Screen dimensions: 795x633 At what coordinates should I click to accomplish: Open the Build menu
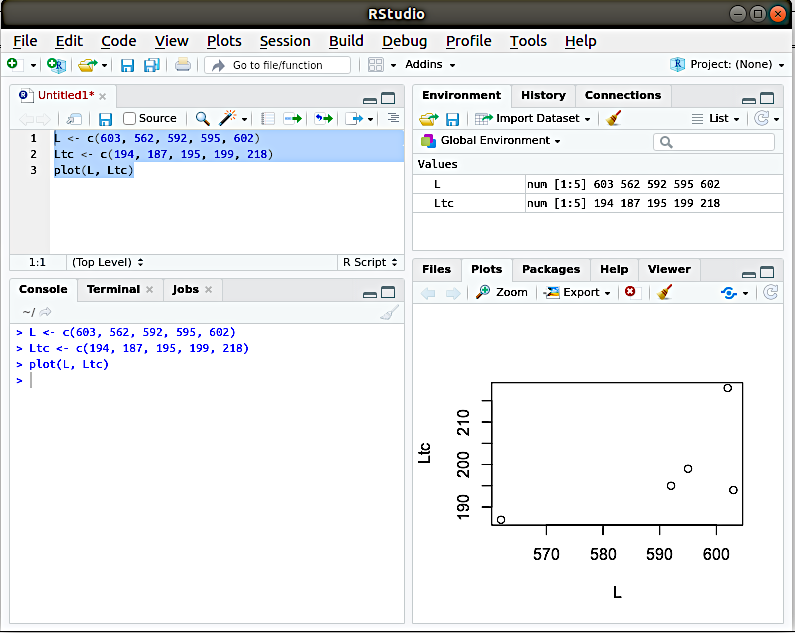[x=346, y=41]
